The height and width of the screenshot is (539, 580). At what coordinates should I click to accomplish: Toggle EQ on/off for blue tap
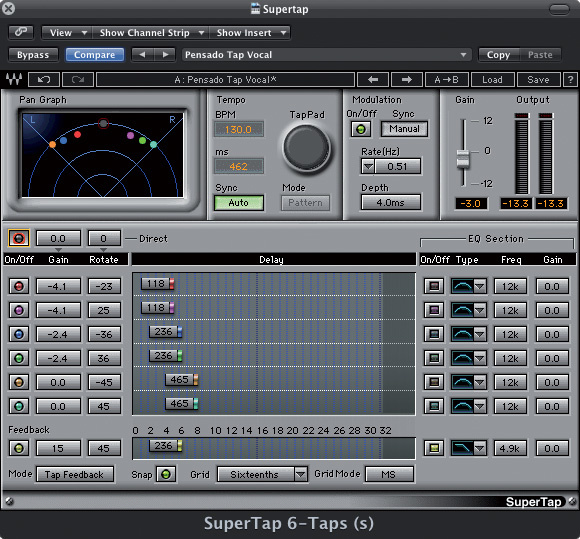(x=434, y=334)
